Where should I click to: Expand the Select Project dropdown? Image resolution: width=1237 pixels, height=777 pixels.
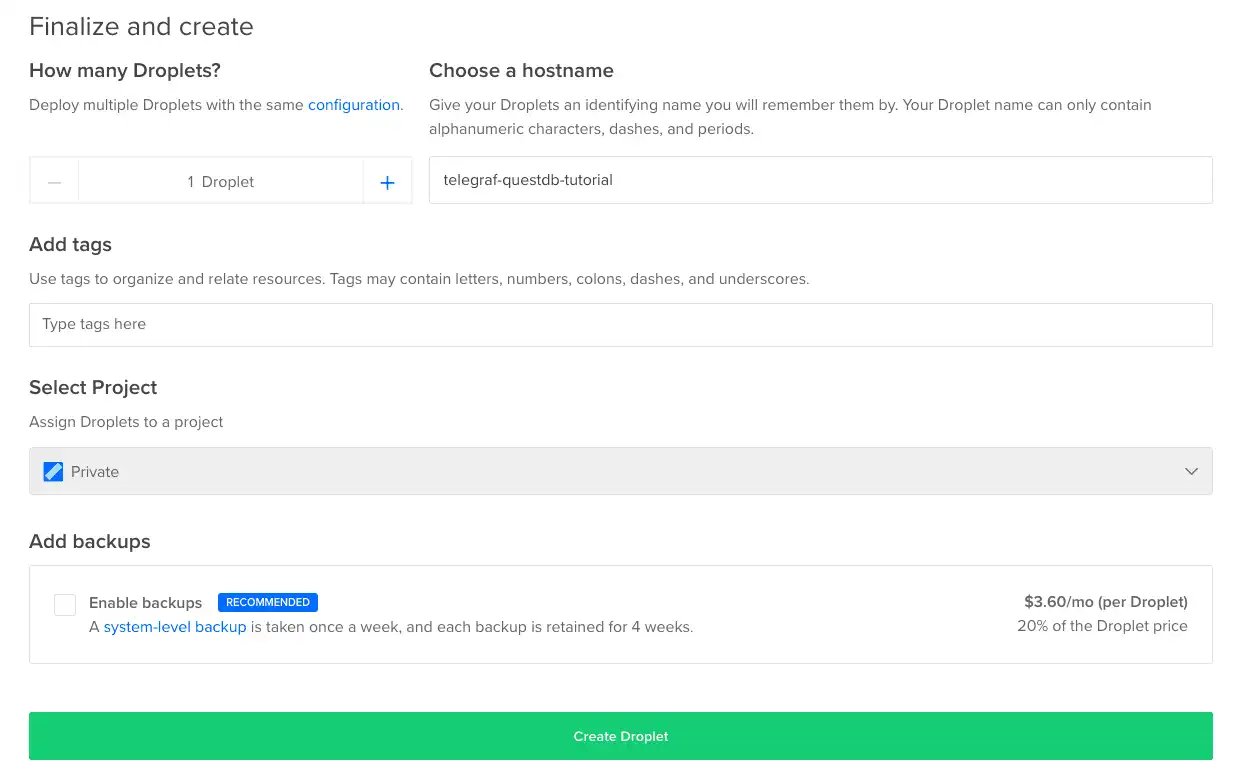coord(620,470)
